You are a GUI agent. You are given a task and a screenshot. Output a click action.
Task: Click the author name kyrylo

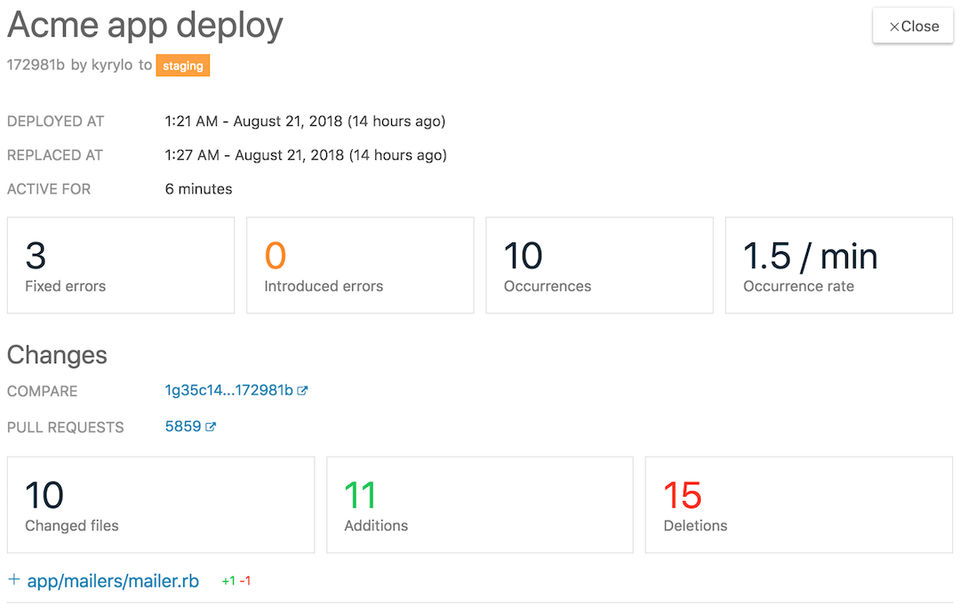point(112,66)
